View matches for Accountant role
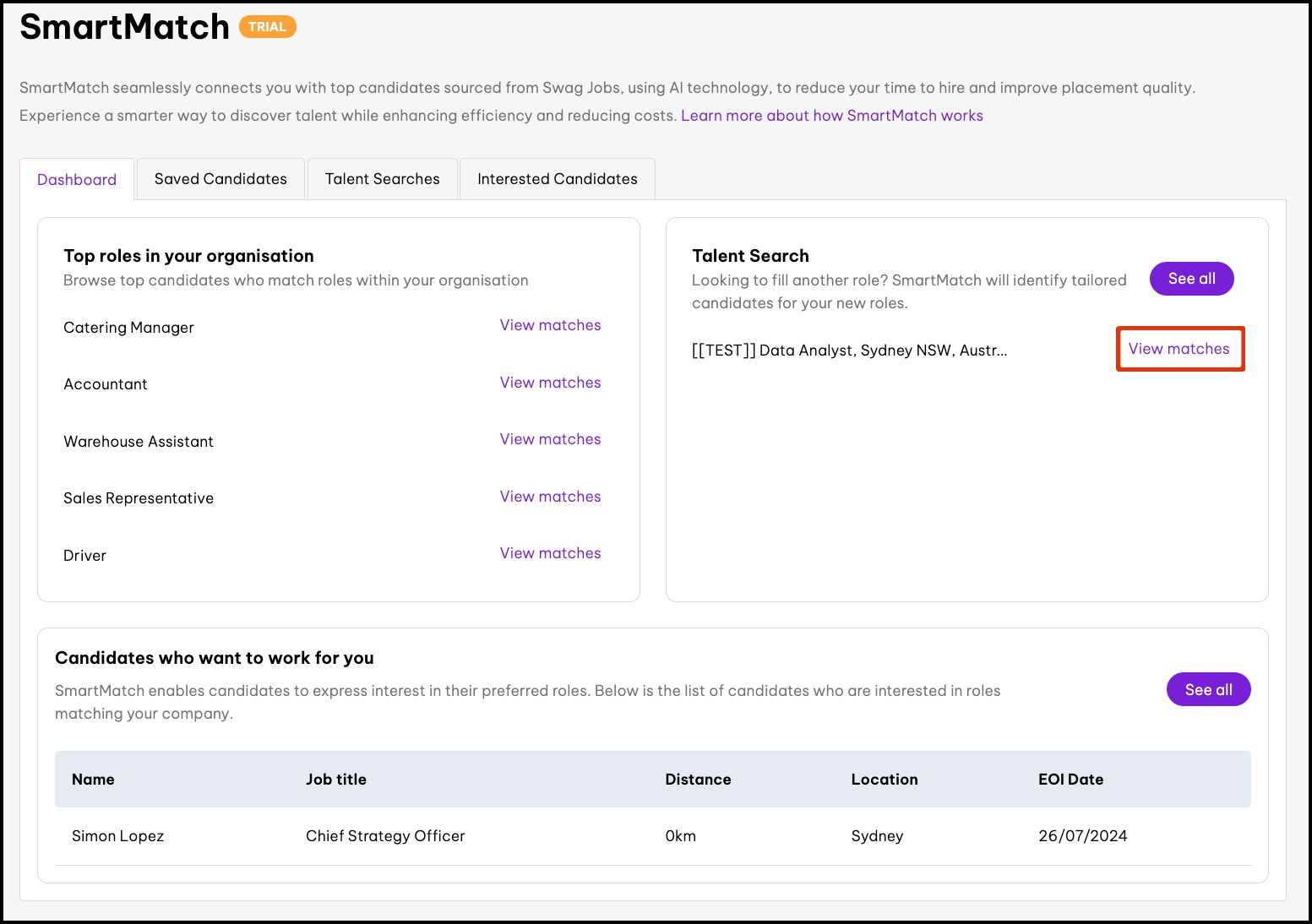 [550, 383]
